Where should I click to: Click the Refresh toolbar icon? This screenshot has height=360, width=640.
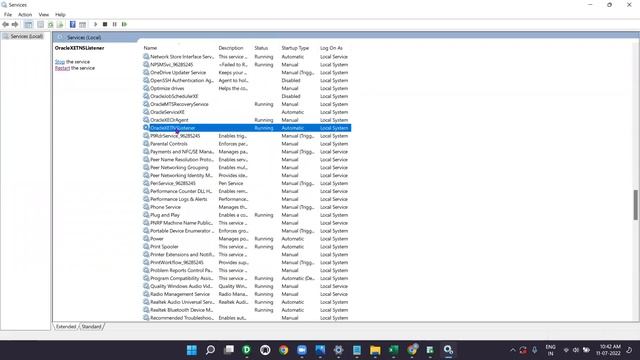click(x=51, y=24)
